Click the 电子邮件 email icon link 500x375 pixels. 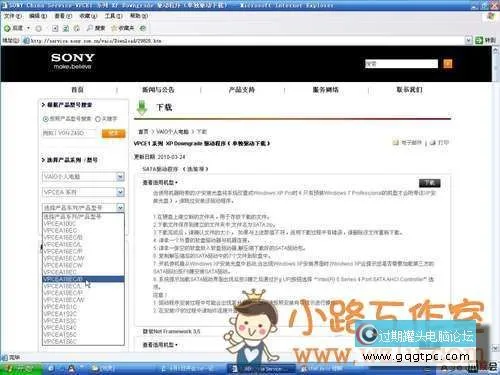(x=407, y=143)
